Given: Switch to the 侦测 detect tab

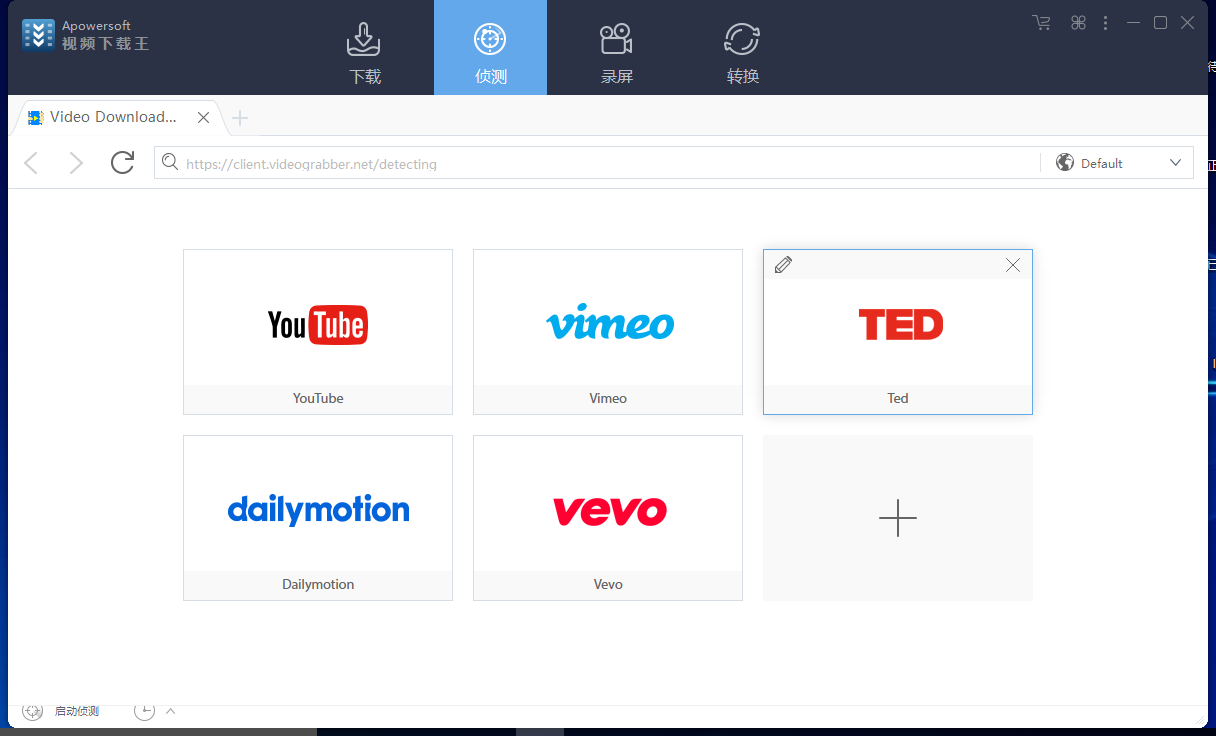Looking at the screenshot, I should pos(490,48).
